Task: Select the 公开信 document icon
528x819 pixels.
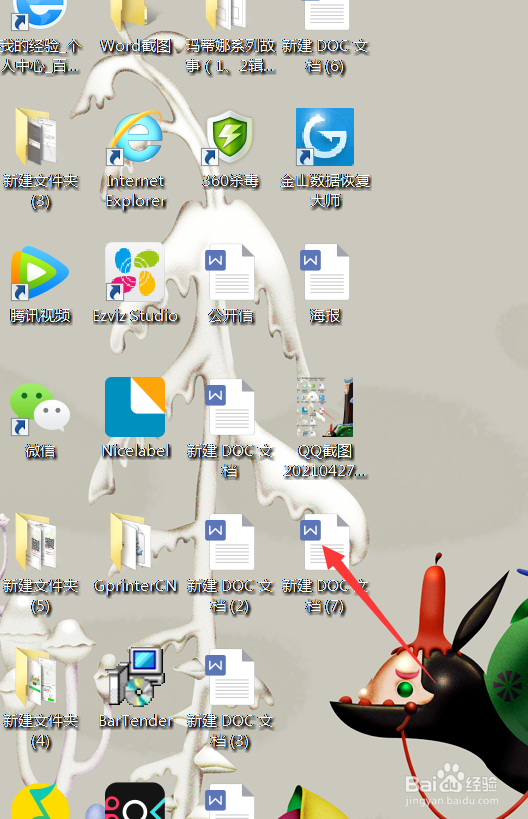Action: tap(230, 272)
